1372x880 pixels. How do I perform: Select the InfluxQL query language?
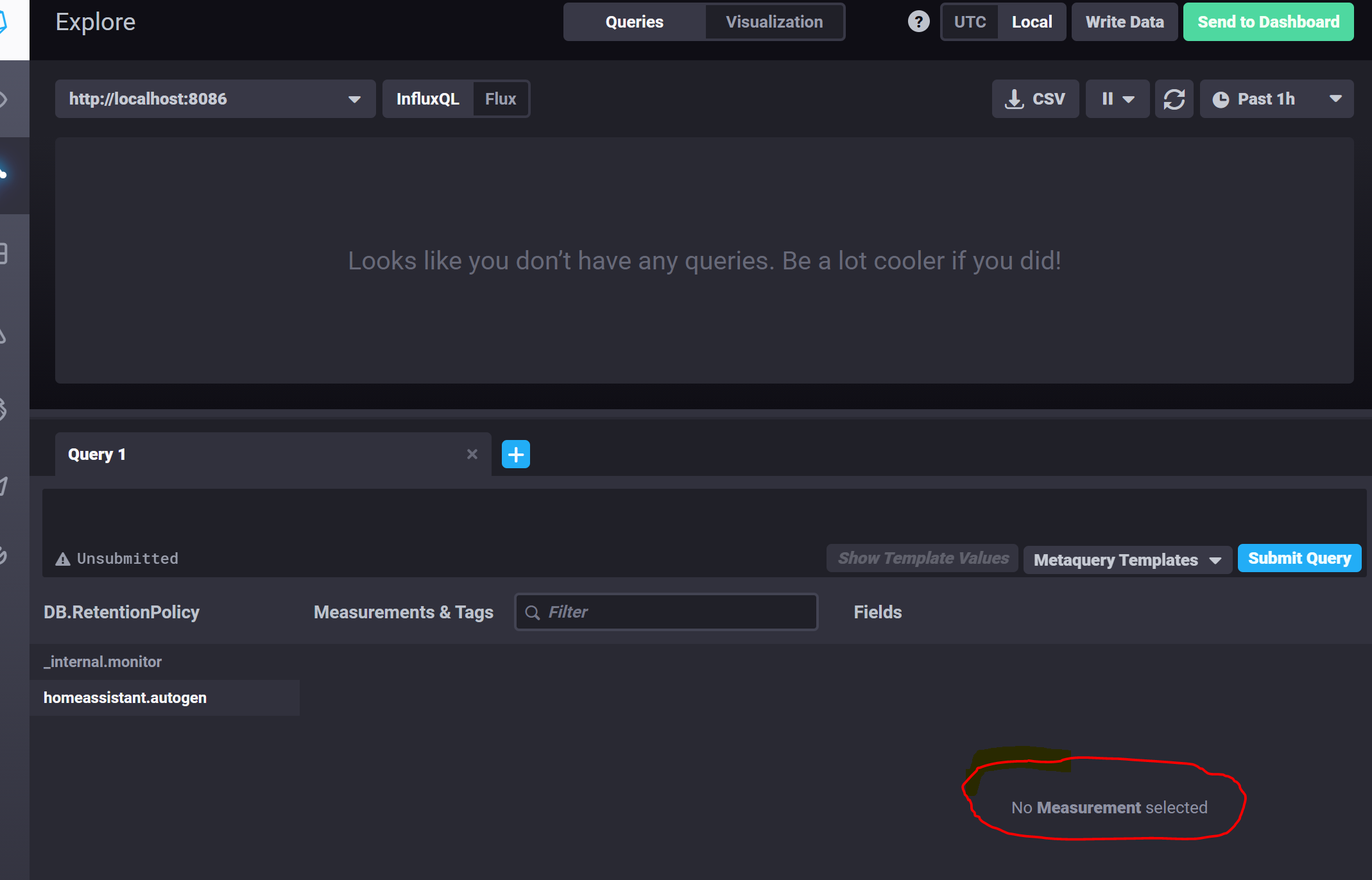[x=428, y=99]
